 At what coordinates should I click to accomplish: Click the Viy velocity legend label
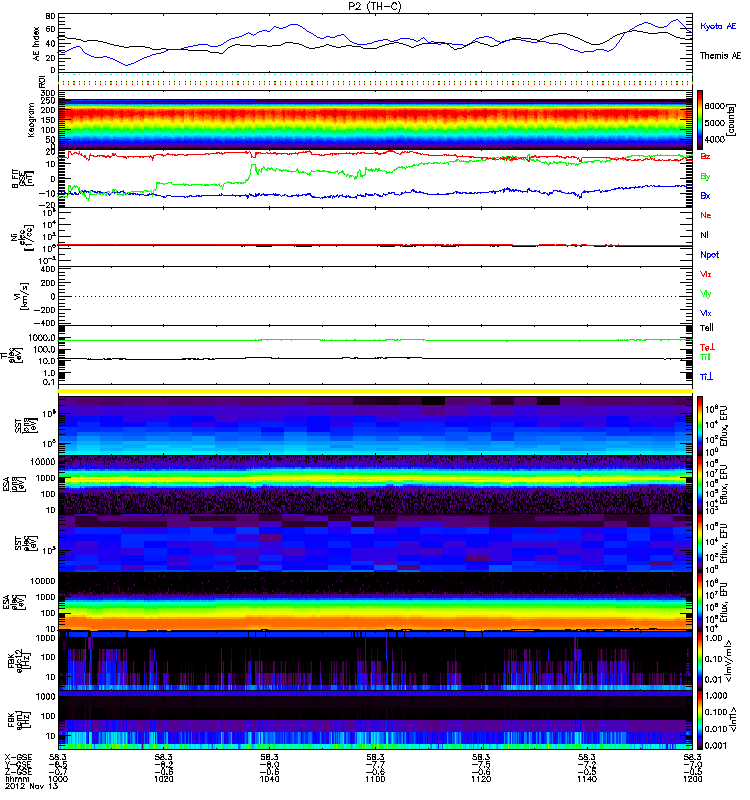tap(707, 294)
